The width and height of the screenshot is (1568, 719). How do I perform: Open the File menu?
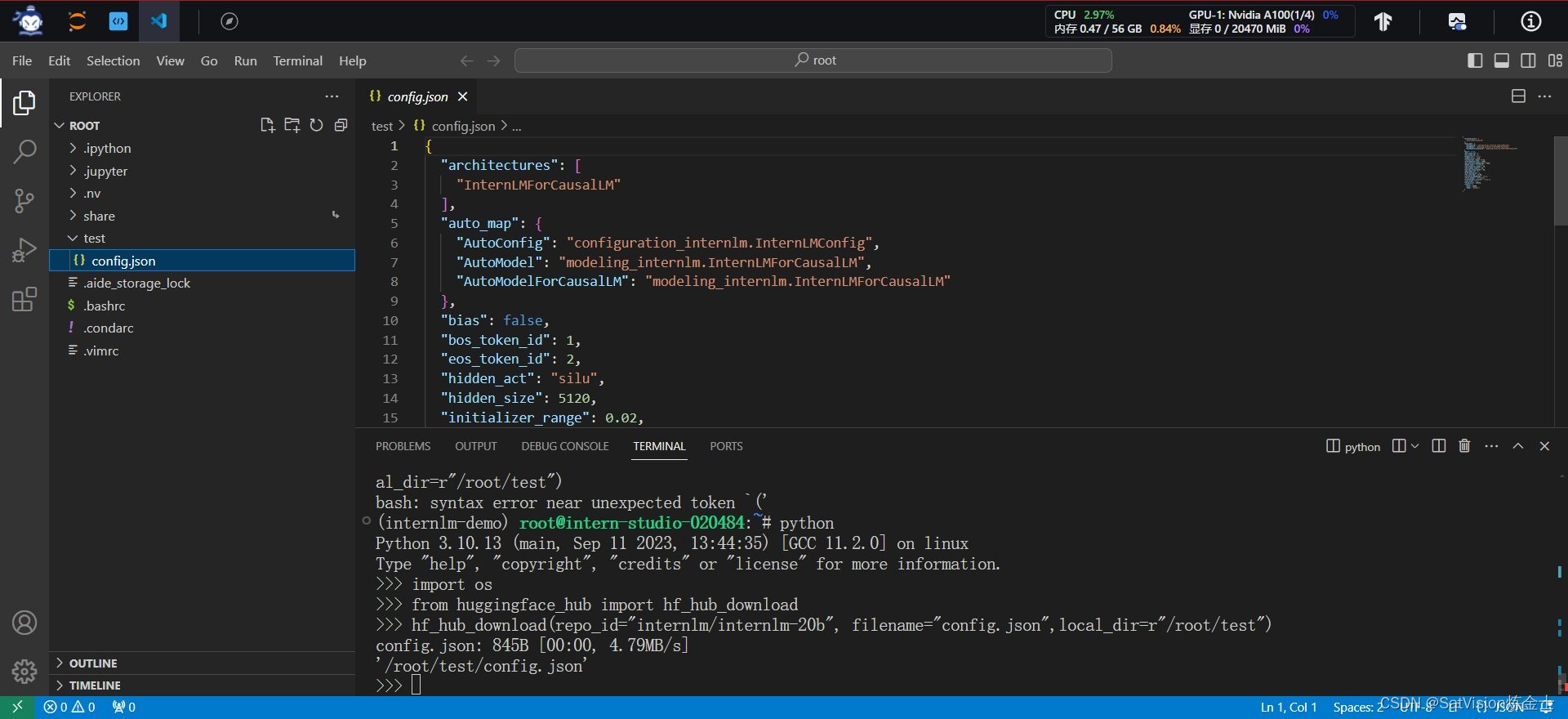pyautogui.click(x=22, y=60)
